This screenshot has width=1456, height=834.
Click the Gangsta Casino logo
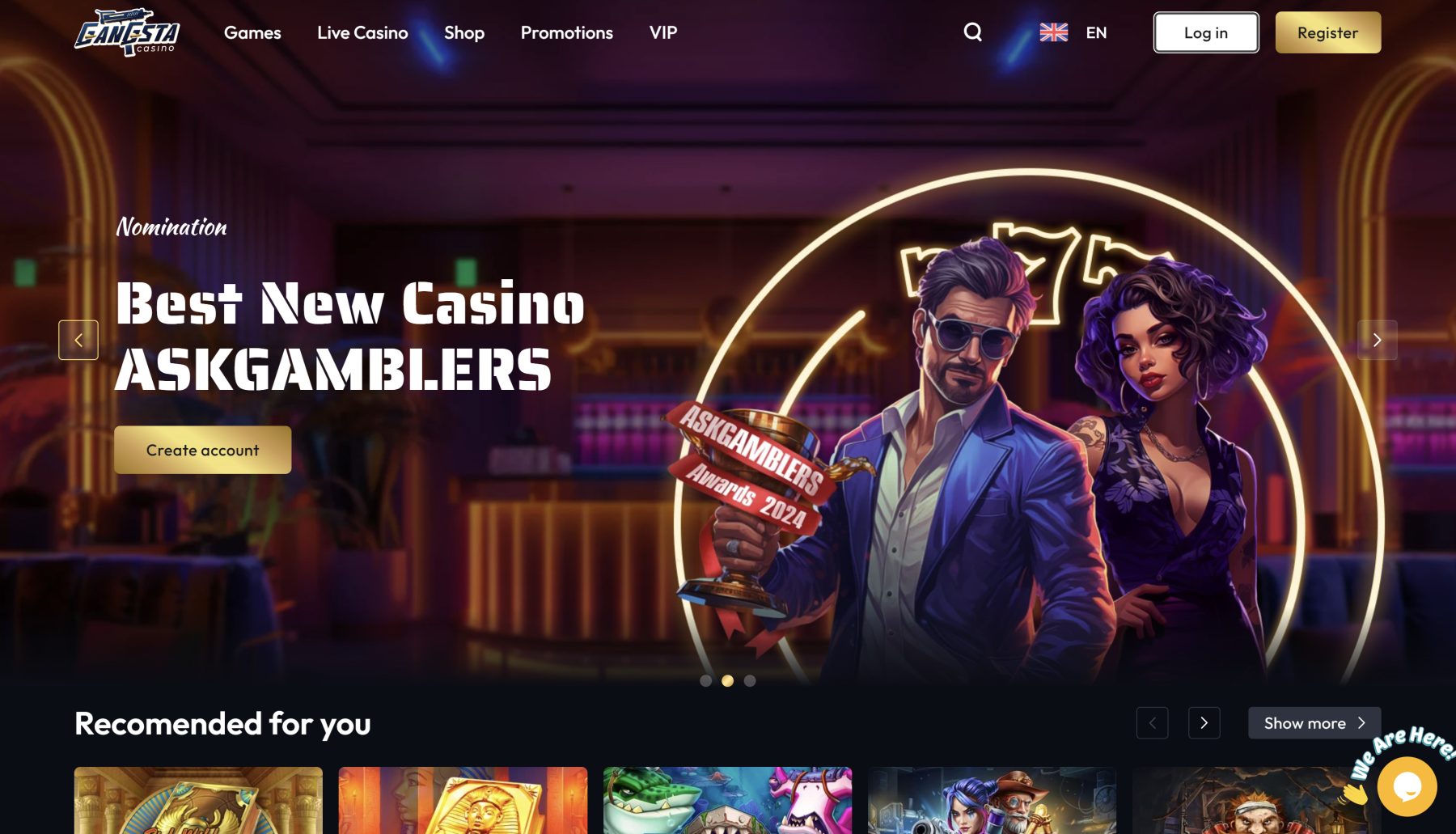(127, 32)
